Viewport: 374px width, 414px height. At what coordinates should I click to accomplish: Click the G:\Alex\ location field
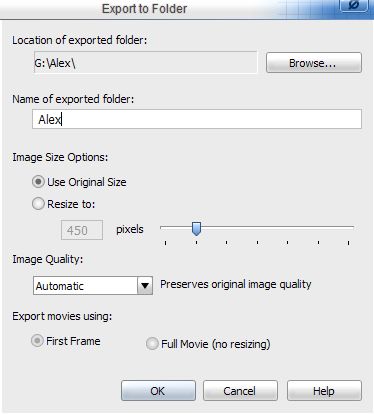click(146, 62)
